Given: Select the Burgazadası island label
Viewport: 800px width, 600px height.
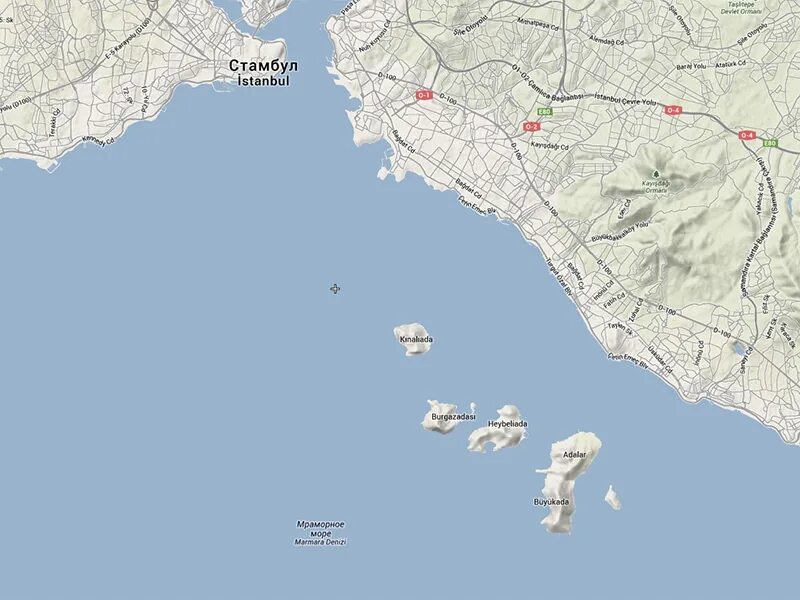Looking at the screenshot, I should click(x=453, y=417).
